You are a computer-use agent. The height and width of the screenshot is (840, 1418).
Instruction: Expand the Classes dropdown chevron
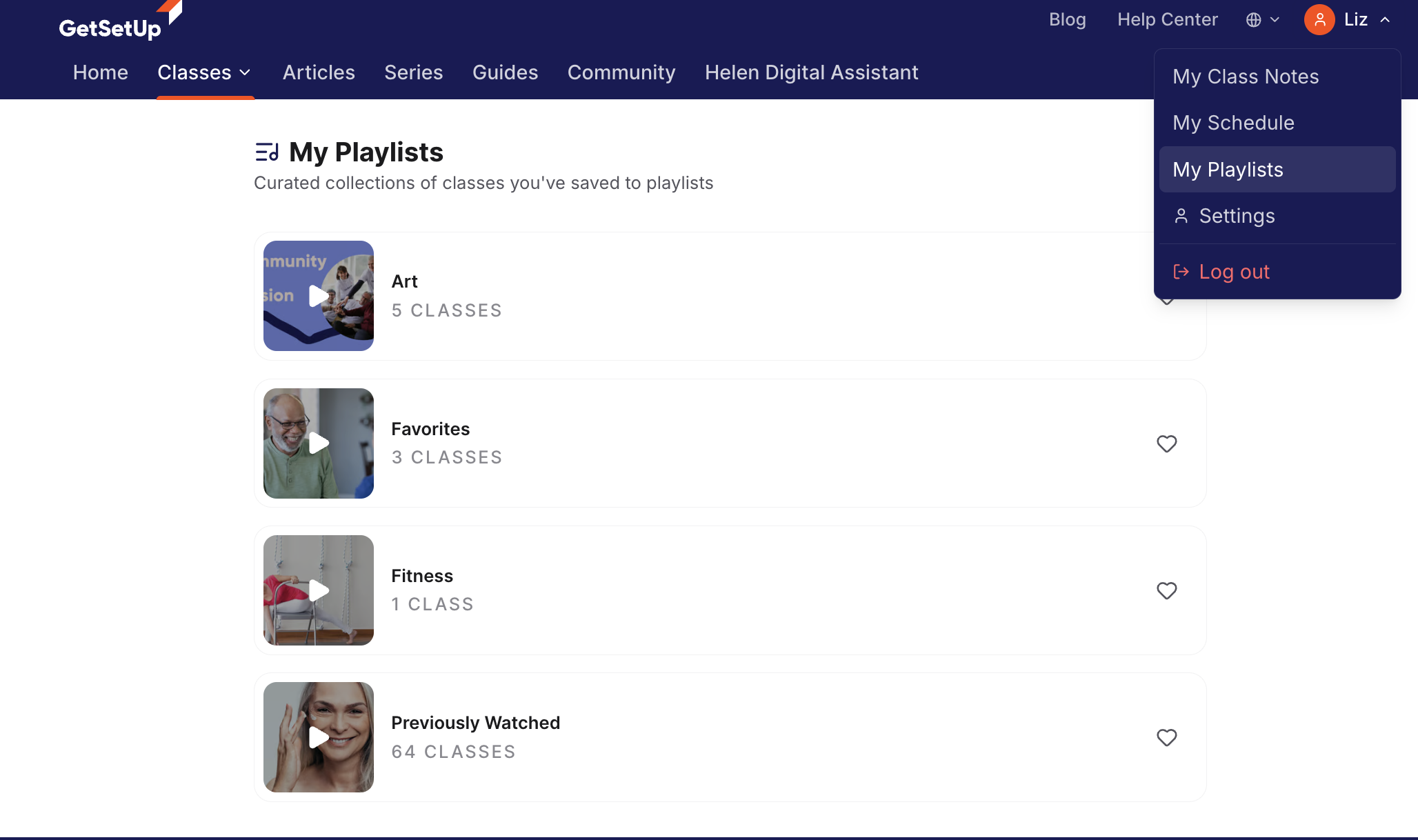245,72
